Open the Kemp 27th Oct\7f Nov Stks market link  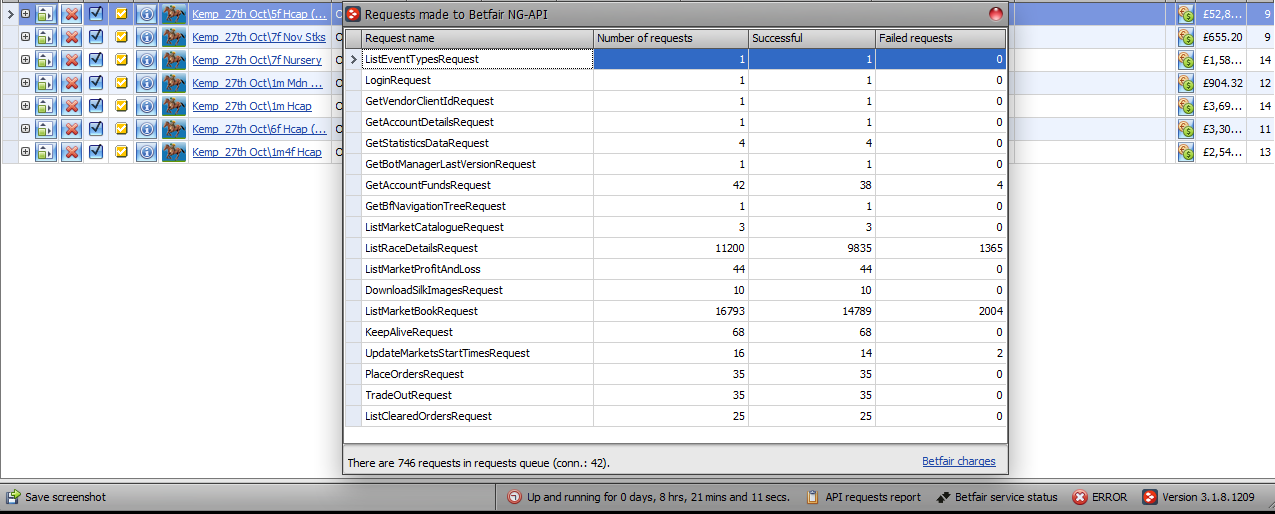[x=259, y=37]
